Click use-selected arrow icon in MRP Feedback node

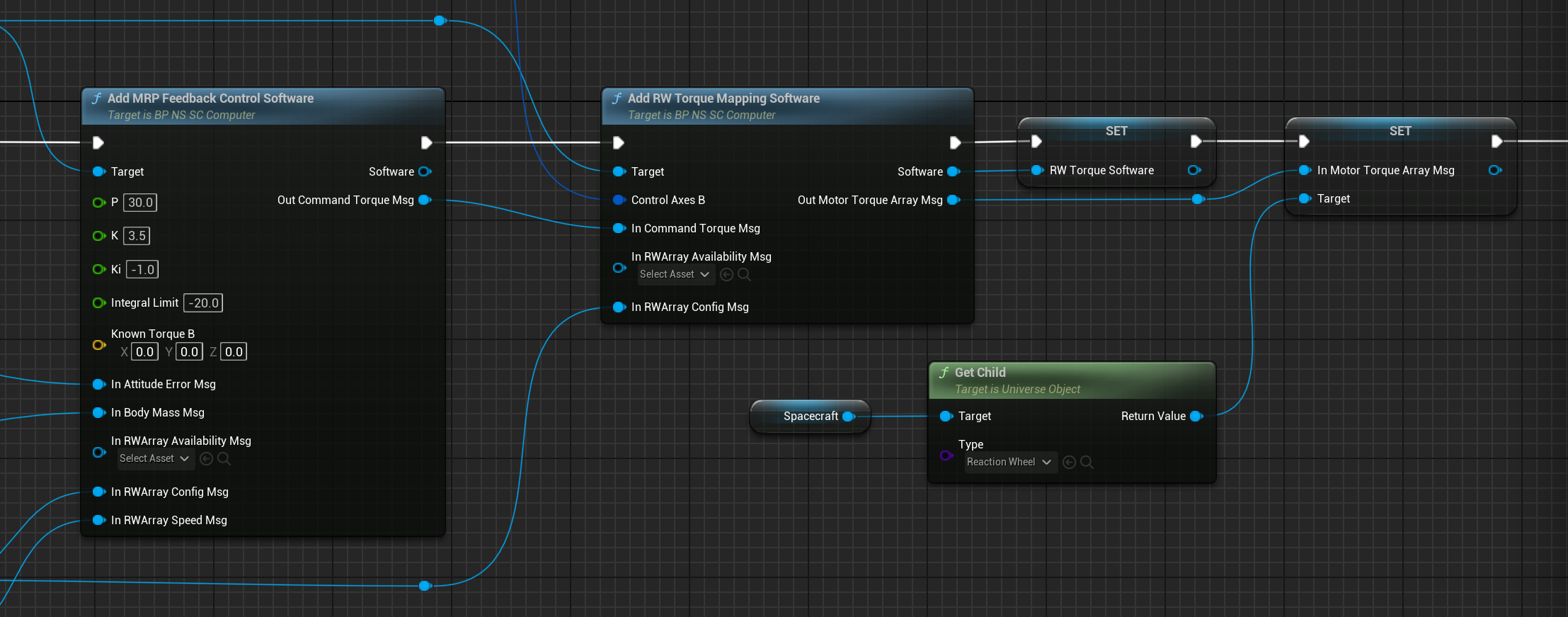pos(206,459)
